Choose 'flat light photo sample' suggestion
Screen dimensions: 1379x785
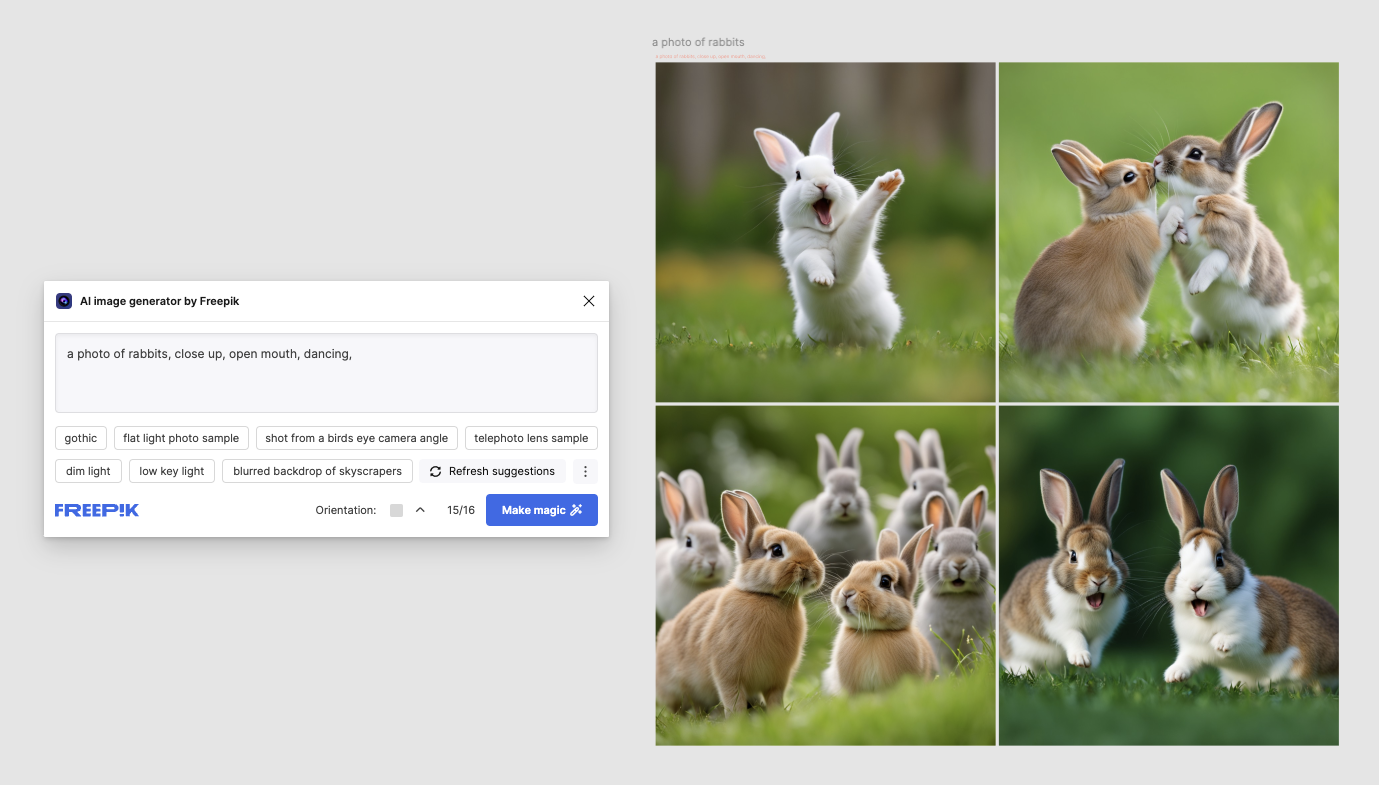click(x=180, y=437)
